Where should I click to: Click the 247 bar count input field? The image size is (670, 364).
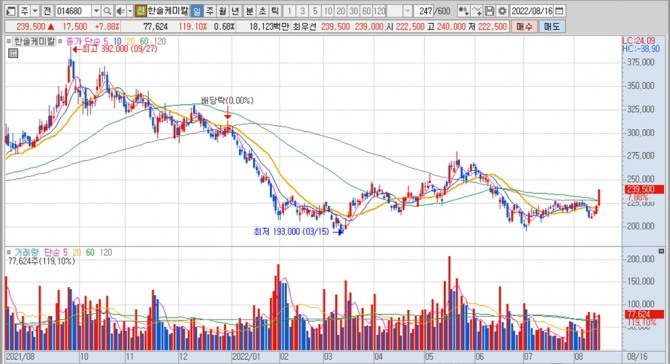pyautogui.click(x=425, y=11)
